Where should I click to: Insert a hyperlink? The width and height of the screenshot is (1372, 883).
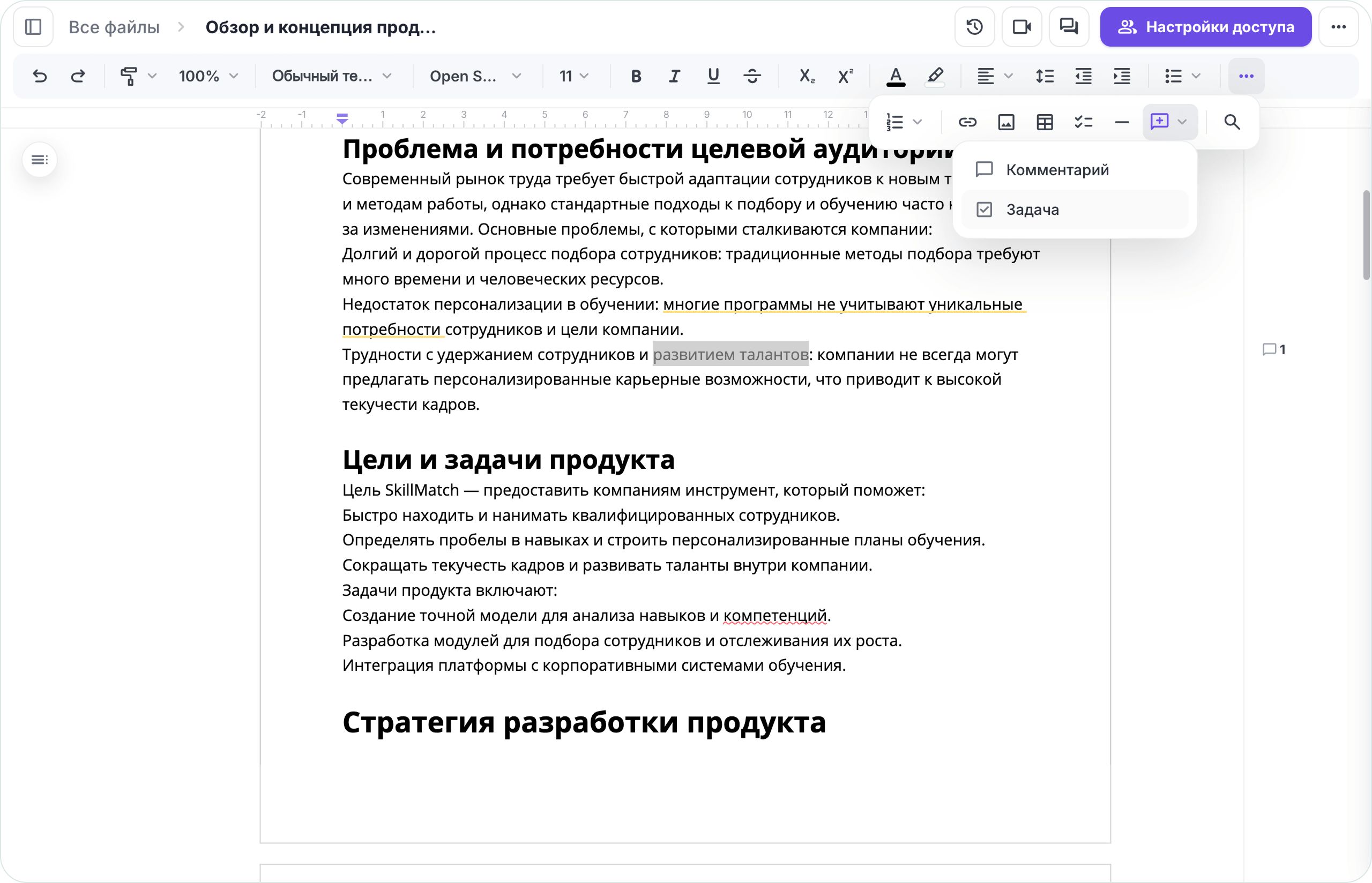(x=967, y=122)
